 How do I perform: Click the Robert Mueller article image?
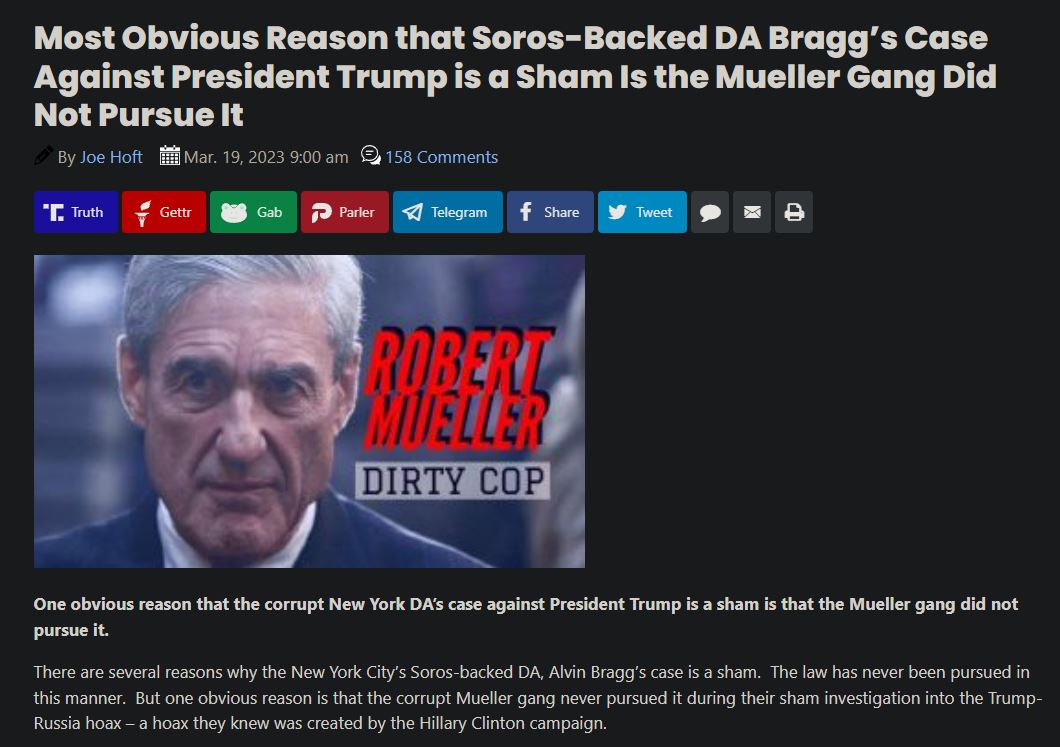click(x=309, y=411)
